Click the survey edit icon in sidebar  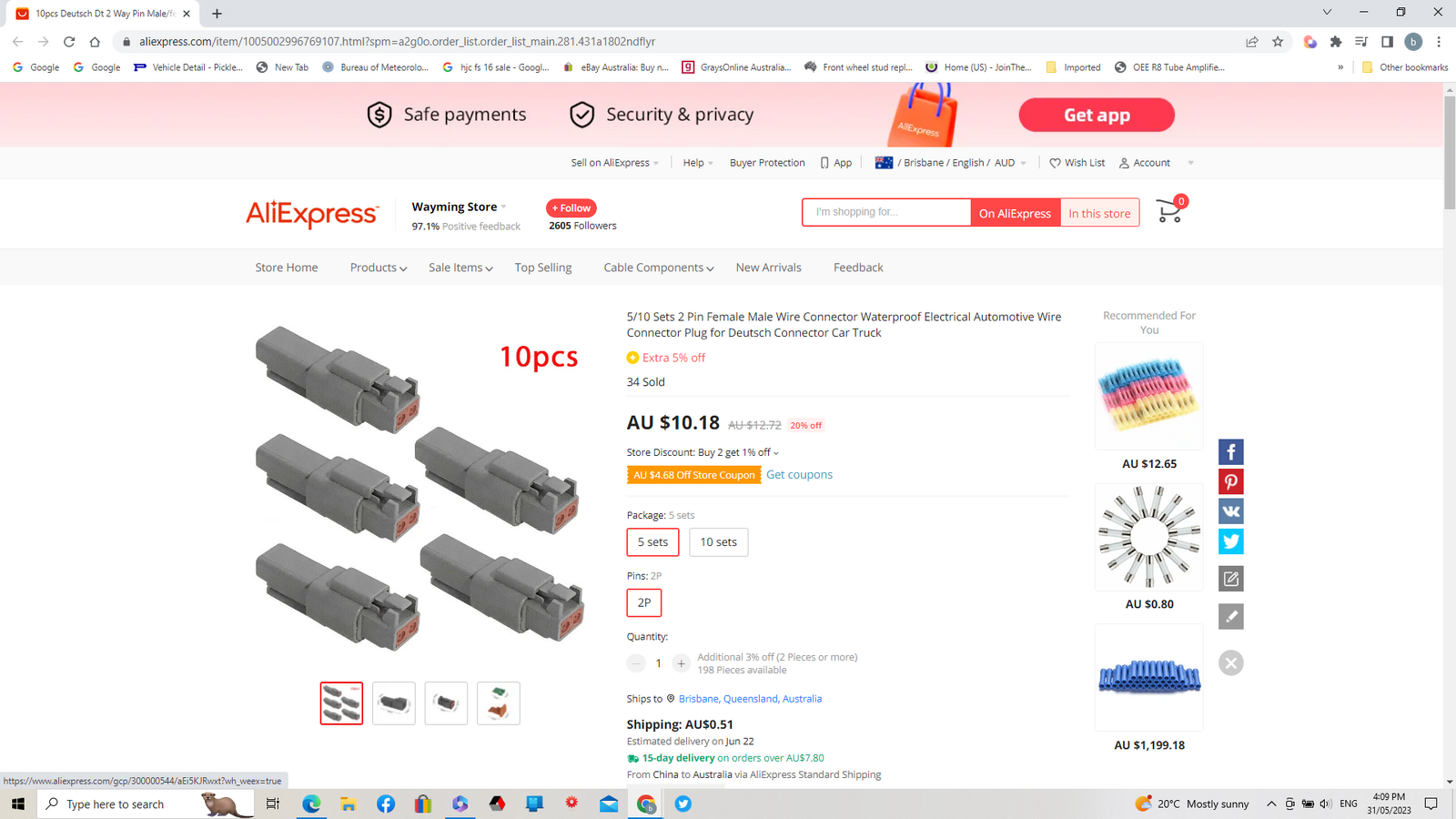pos(1230,579)
